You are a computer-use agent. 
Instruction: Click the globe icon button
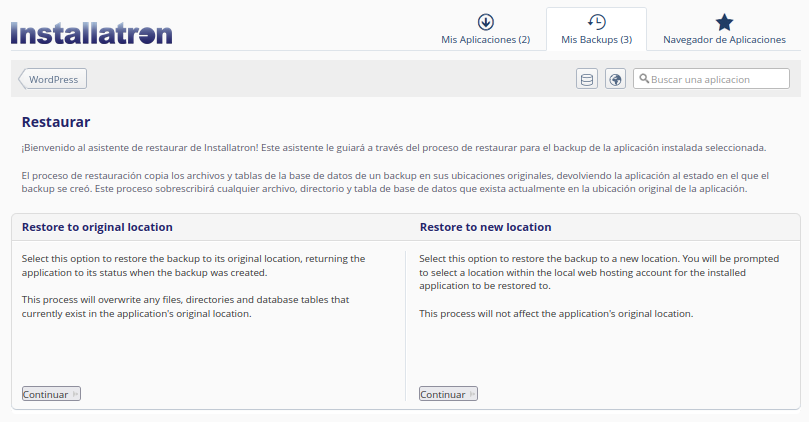[x=615, y=79]
